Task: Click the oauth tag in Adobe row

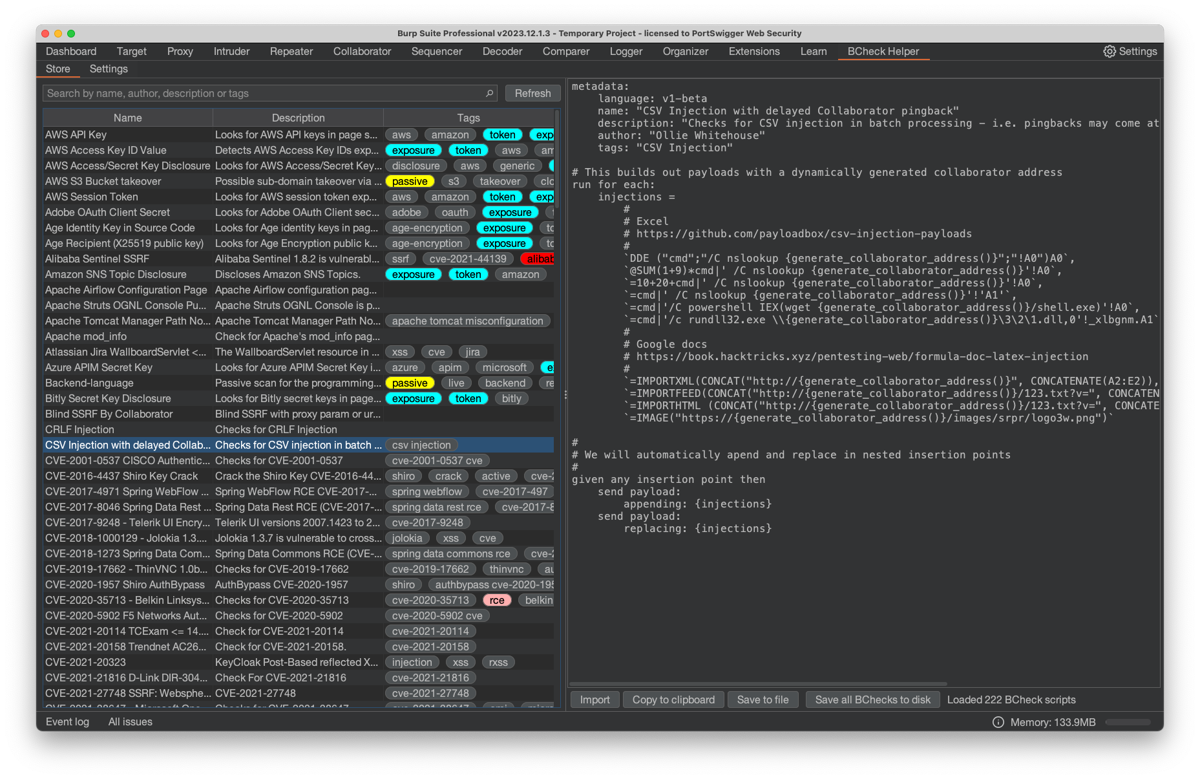Action: pyautogui.click(x=455, y=212)
